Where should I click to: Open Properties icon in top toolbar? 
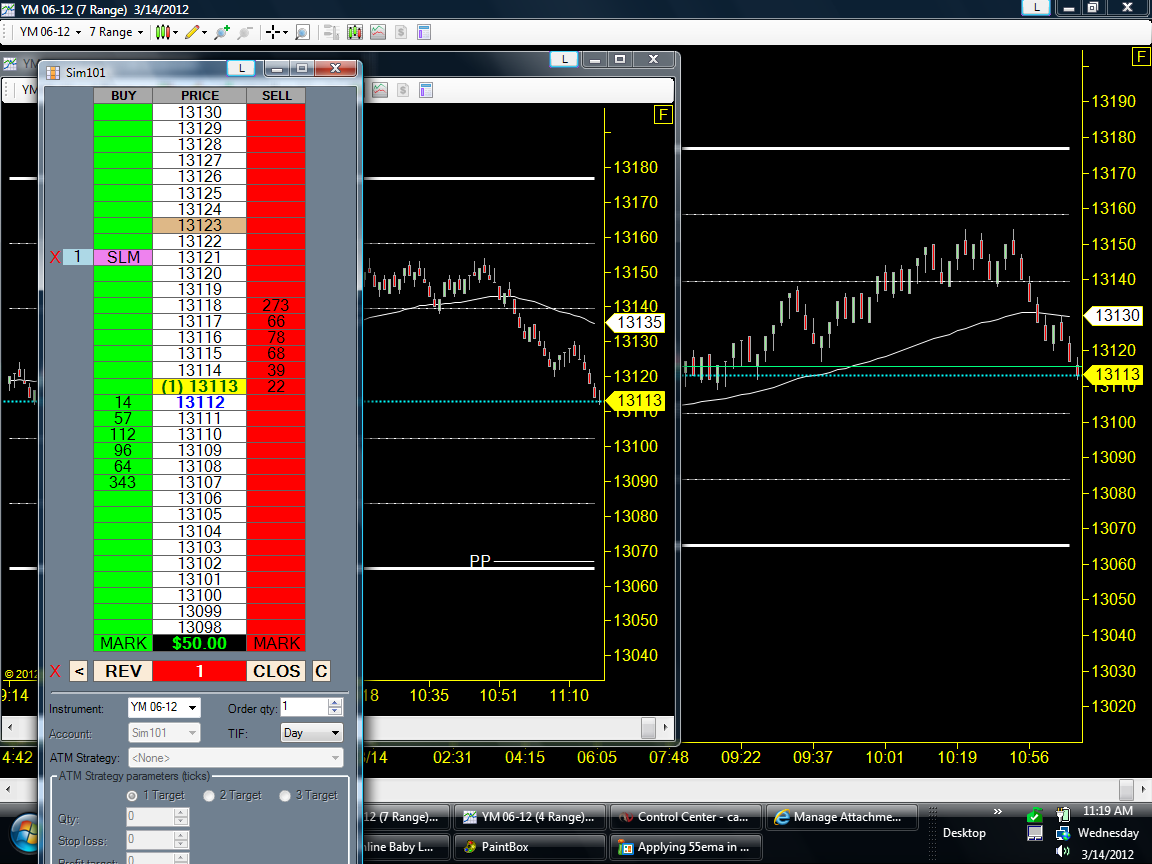[424, 32]
